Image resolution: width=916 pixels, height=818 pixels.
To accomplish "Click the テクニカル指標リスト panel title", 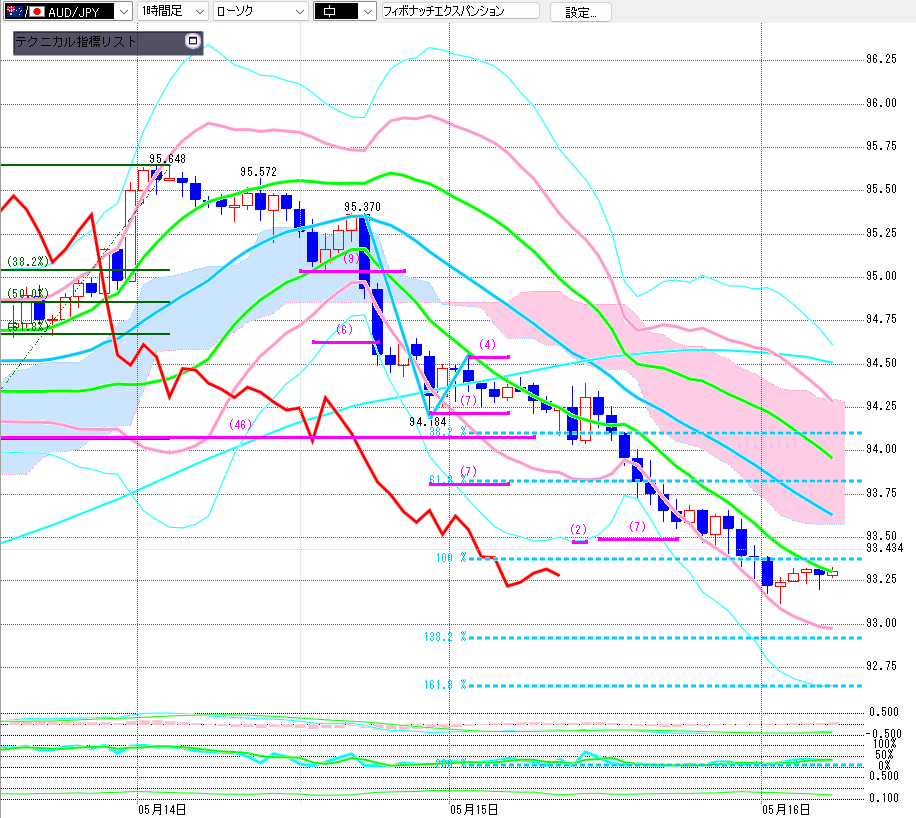I will (75, 41).
